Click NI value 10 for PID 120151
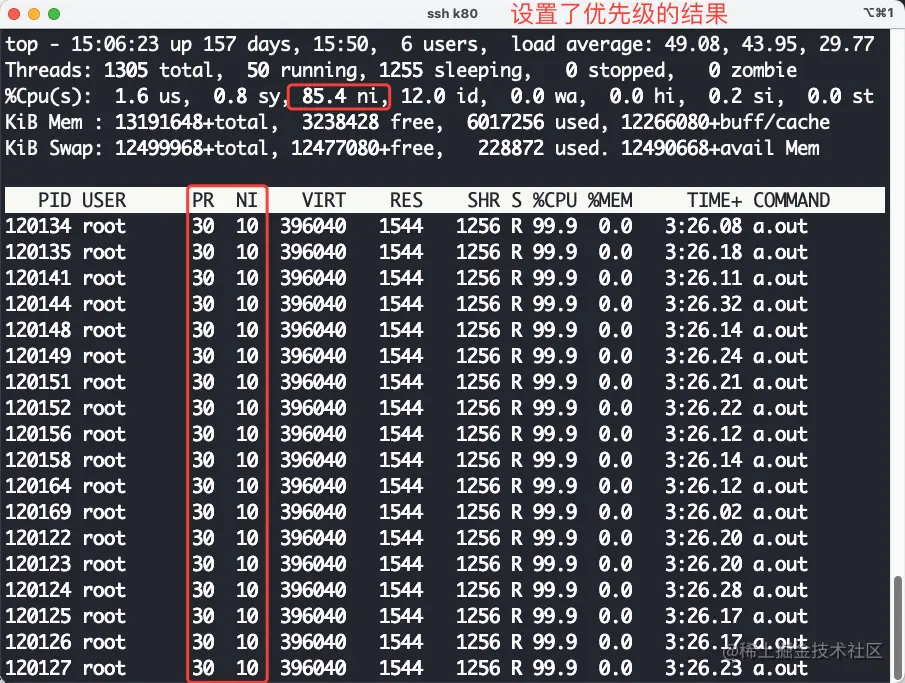 (247, 382)
